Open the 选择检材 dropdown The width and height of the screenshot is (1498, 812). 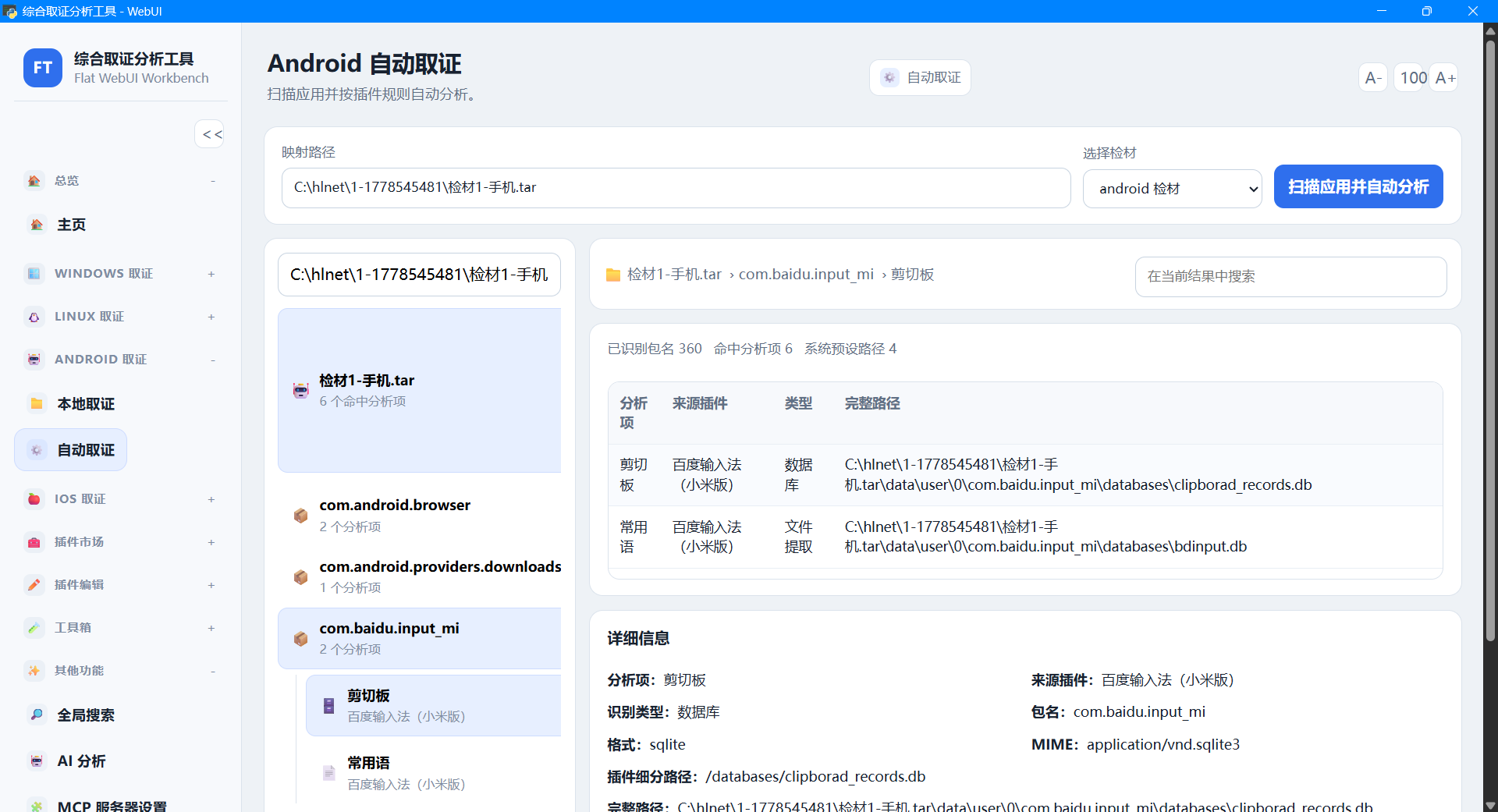coord(1172,189)
